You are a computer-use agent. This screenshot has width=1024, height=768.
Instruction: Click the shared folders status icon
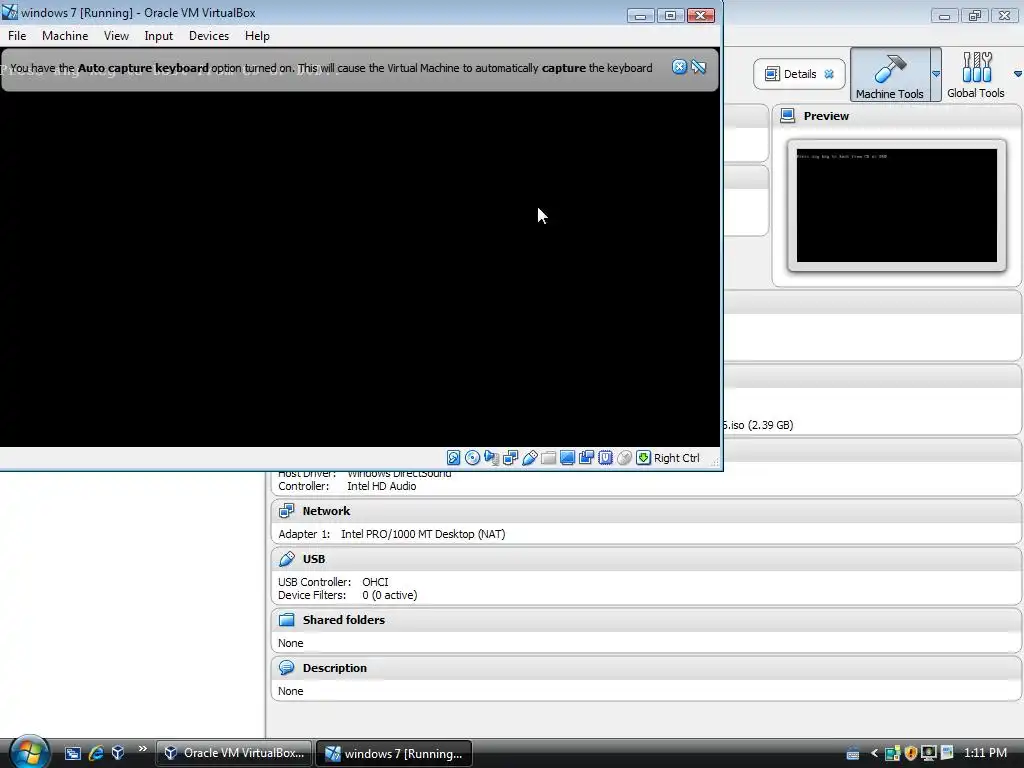pos(549,458)
